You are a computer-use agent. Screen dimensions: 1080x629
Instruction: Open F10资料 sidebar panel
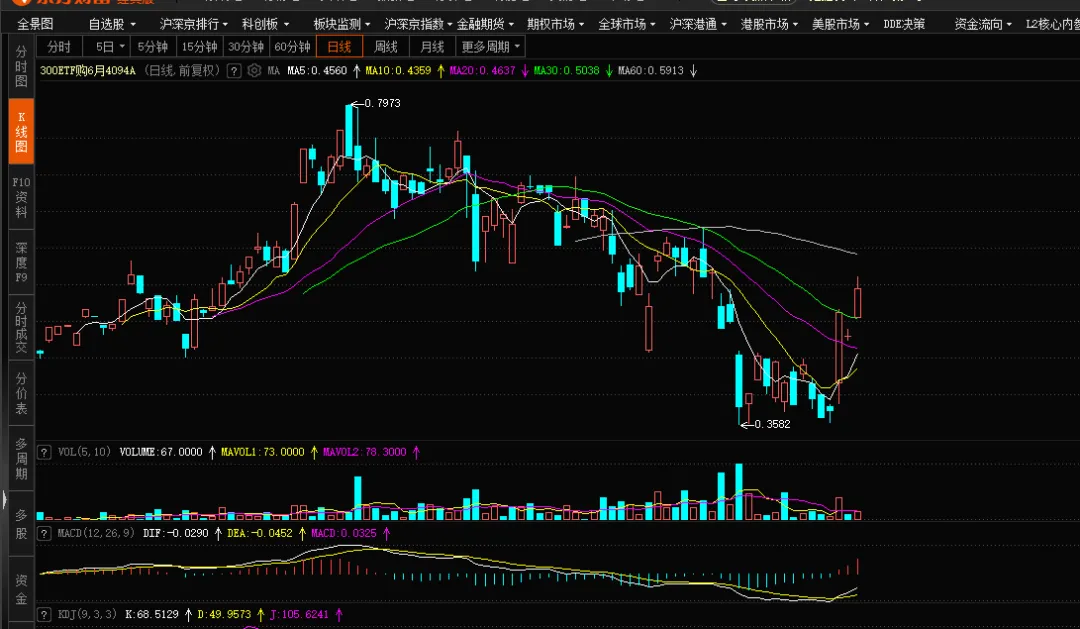(21, 197)
